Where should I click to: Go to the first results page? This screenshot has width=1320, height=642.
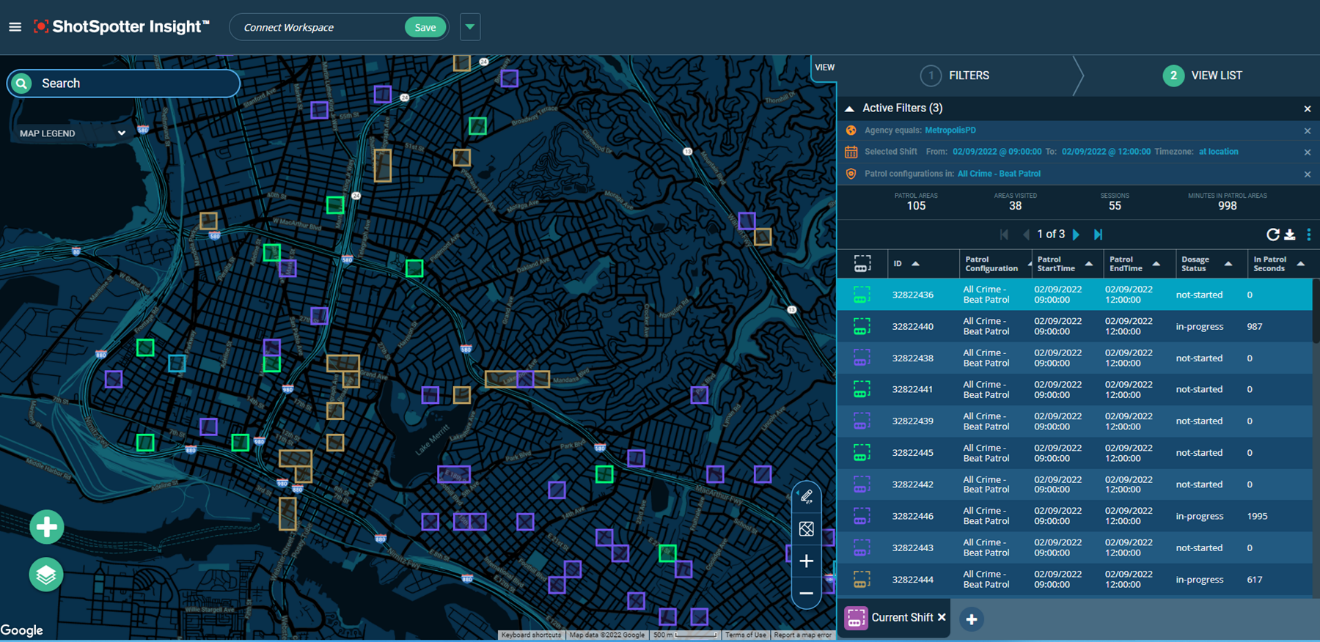(1004, 234)
